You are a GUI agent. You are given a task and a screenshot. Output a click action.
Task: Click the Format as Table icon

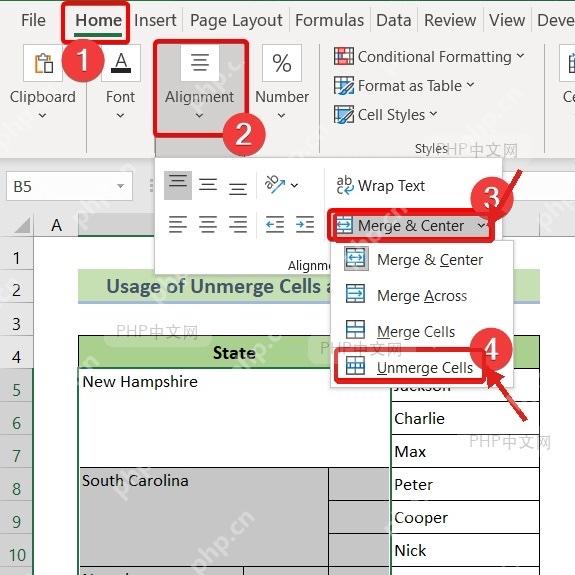(x=344, y=85)
